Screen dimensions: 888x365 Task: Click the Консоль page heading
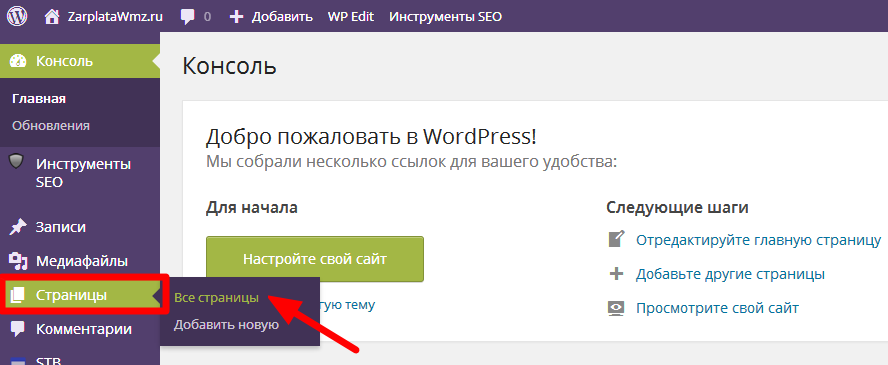coord(230,66)
